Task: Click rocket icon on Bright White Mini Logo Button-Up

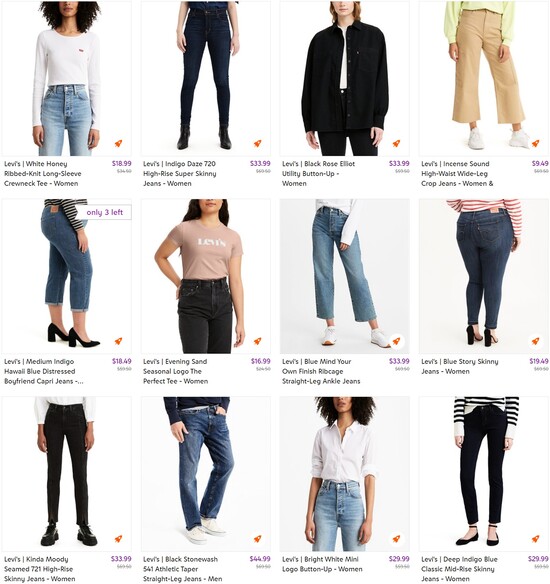Action: pyautogui.click(x=396, y=539)
